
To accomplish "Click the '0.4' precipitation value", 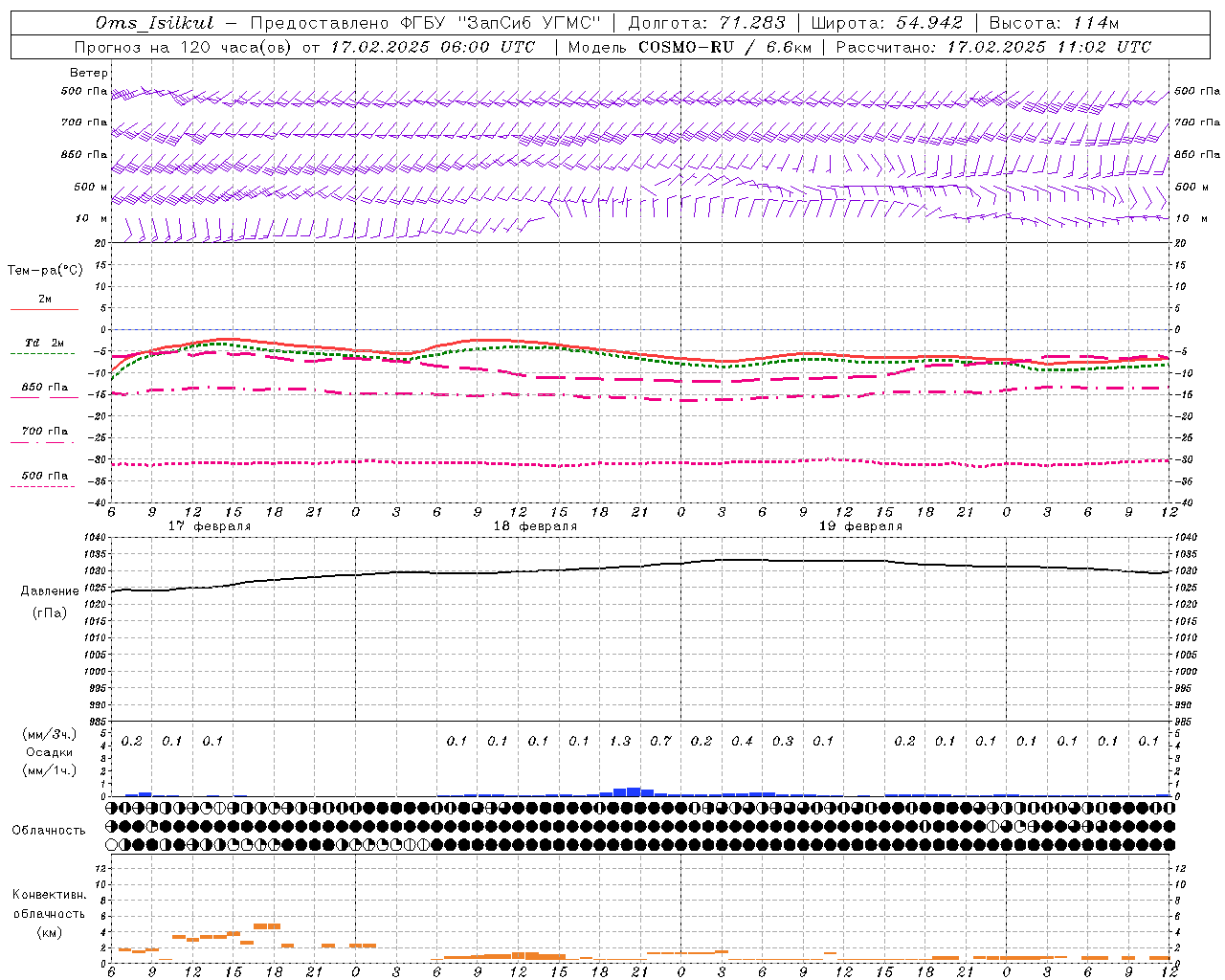I will click(742, 741).
